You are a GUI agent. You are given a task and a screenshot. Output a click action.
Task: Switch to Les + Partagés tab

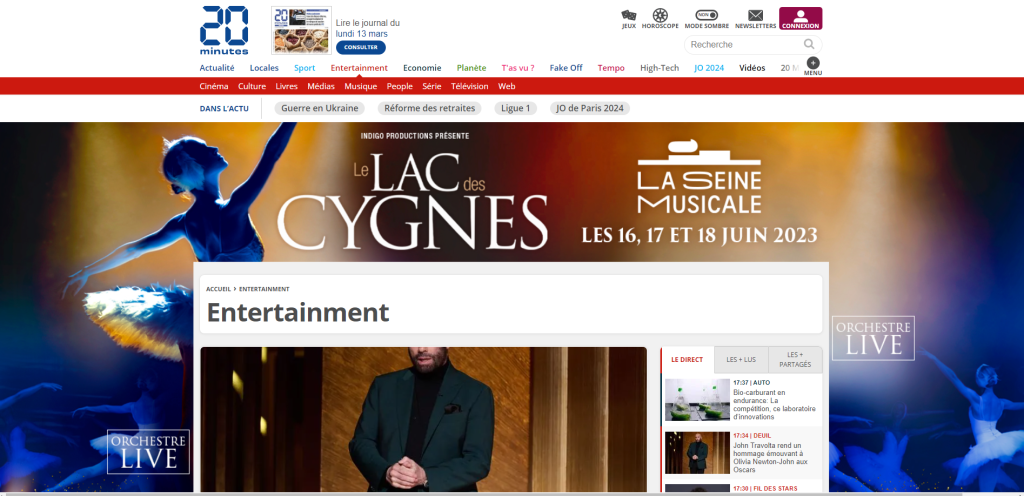(x=795, y=360)
